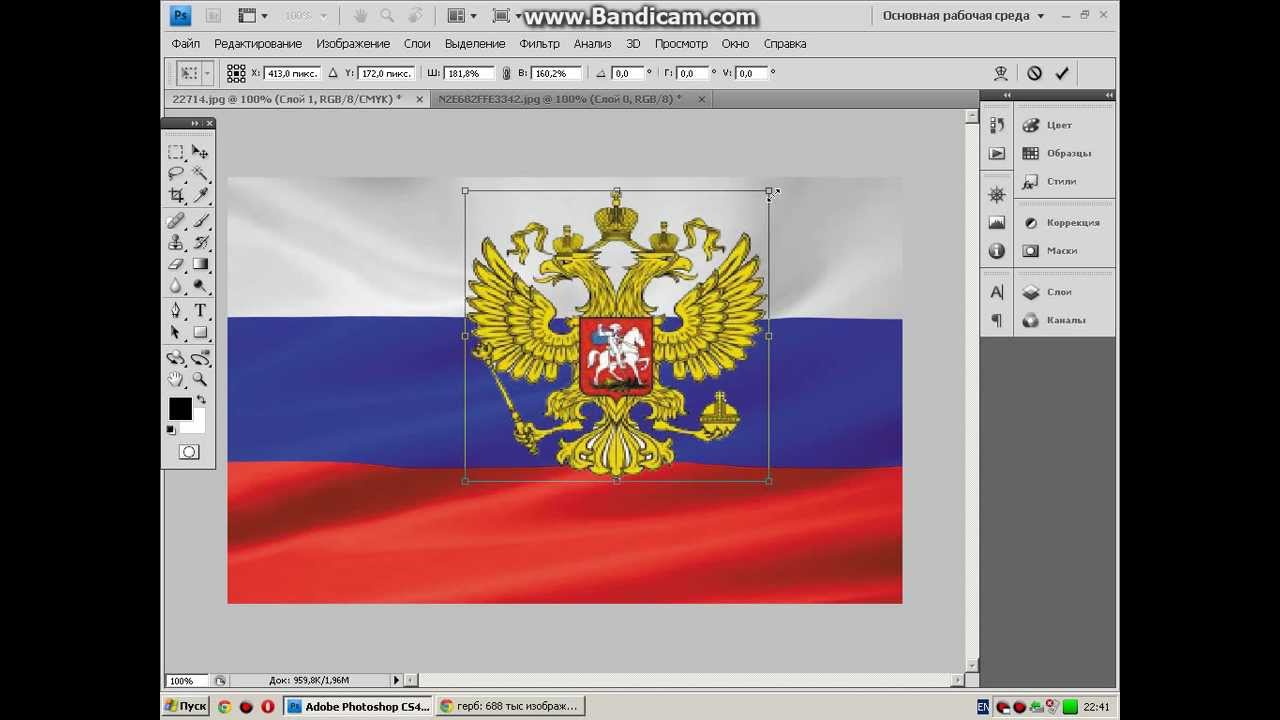
Task: Select the Eraser tool
Action: point(176,265)
